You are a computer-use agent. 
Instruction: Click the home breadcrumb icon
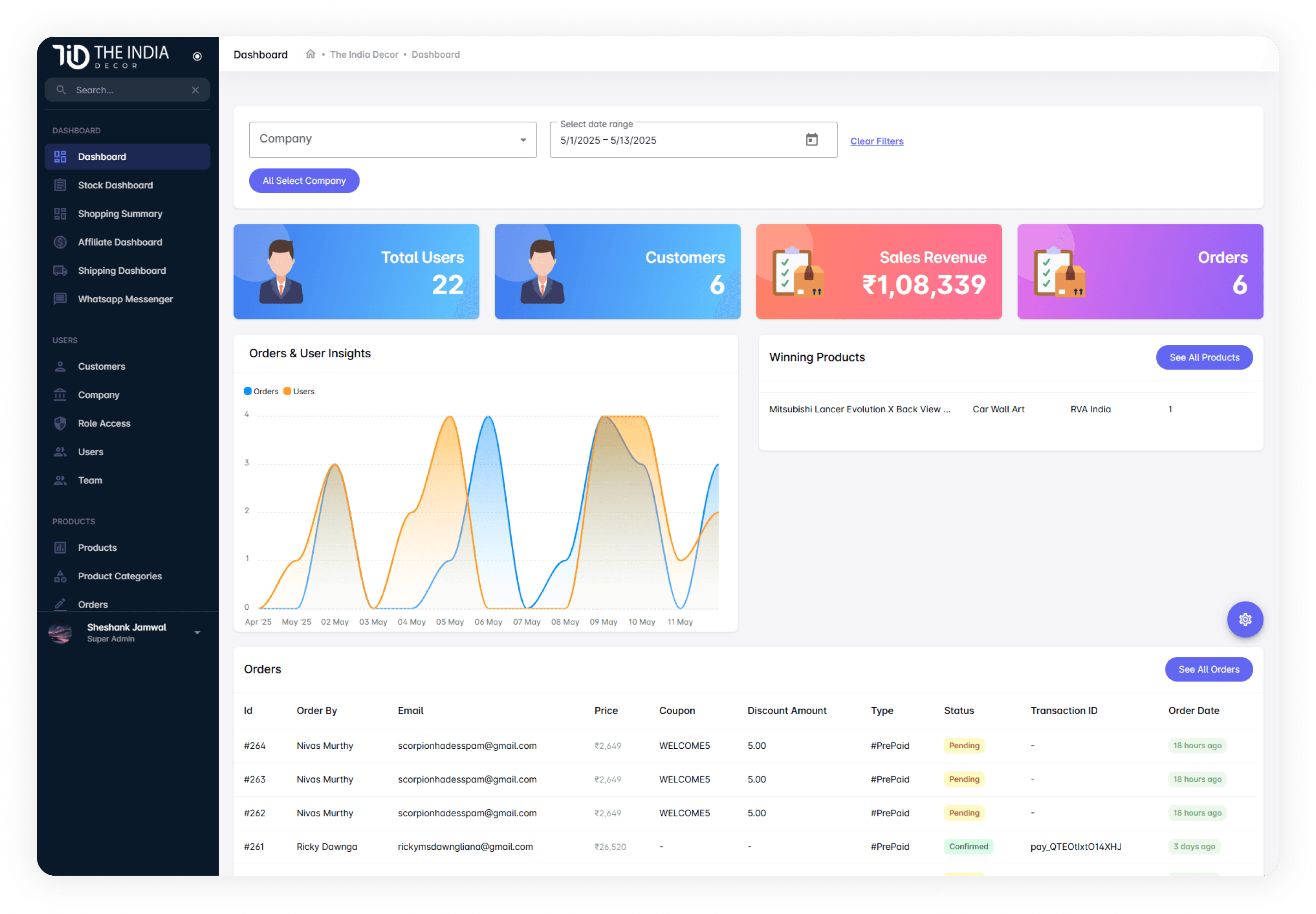[310, 54]
